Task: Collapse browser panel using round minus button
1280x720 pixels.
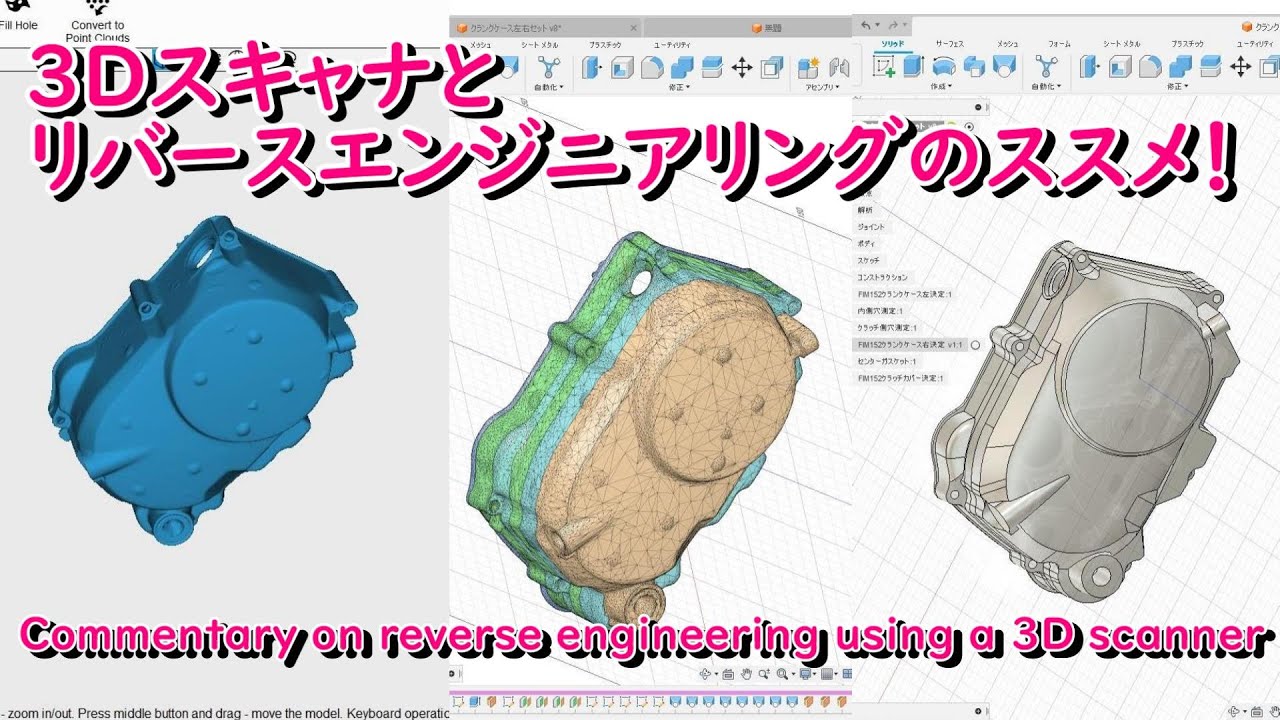Action: tap(978, 106)
